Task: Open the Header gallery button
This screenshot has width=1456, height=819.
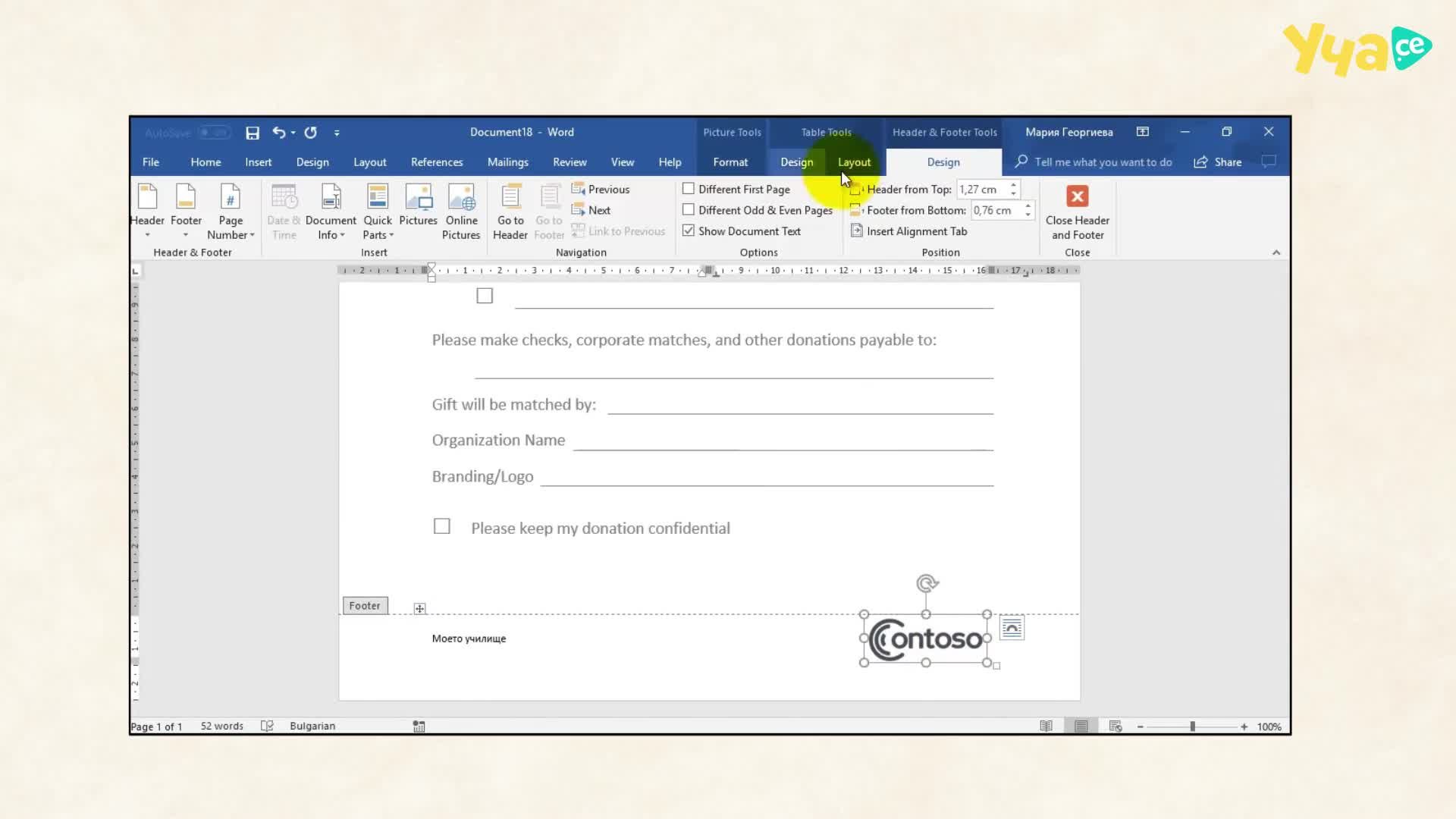Action: coord(147,212)
